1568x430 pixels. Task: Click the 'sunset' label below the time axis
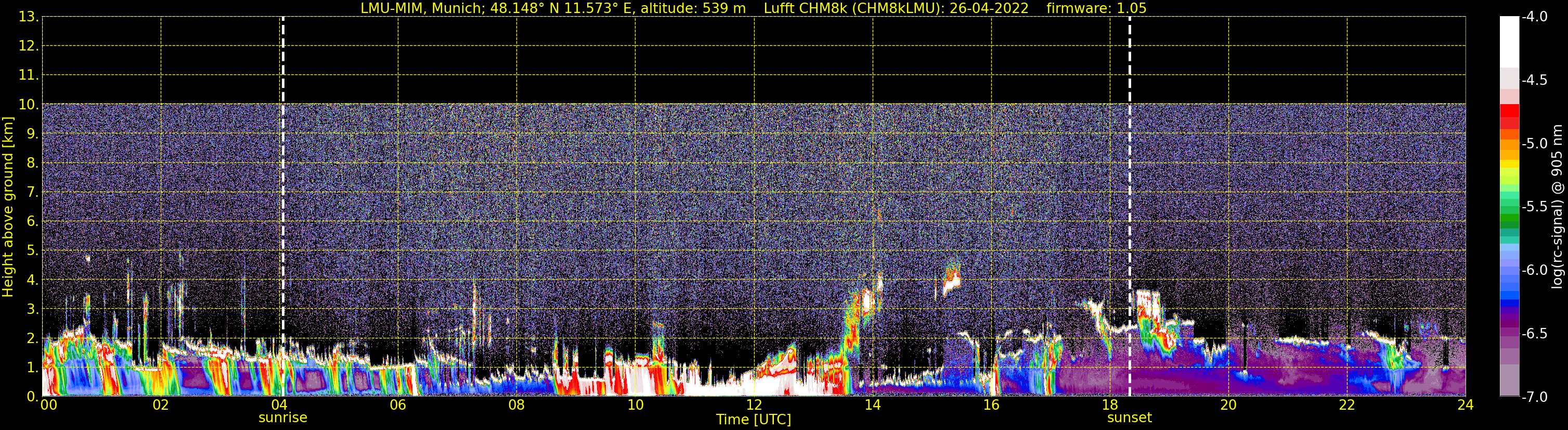click(1130, 418)
